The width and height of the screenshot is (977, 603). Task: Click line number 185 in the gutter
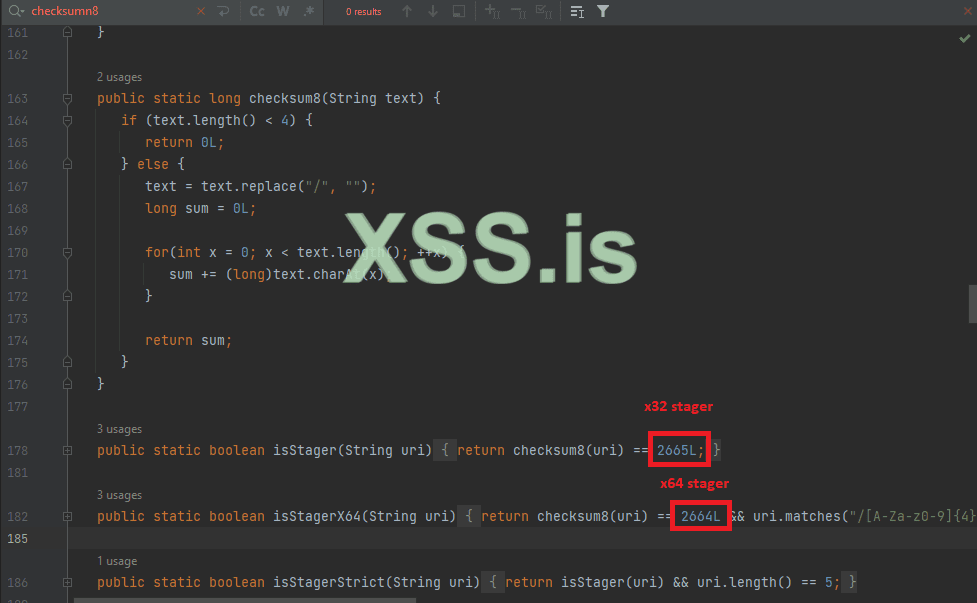(x=17, y=538)
